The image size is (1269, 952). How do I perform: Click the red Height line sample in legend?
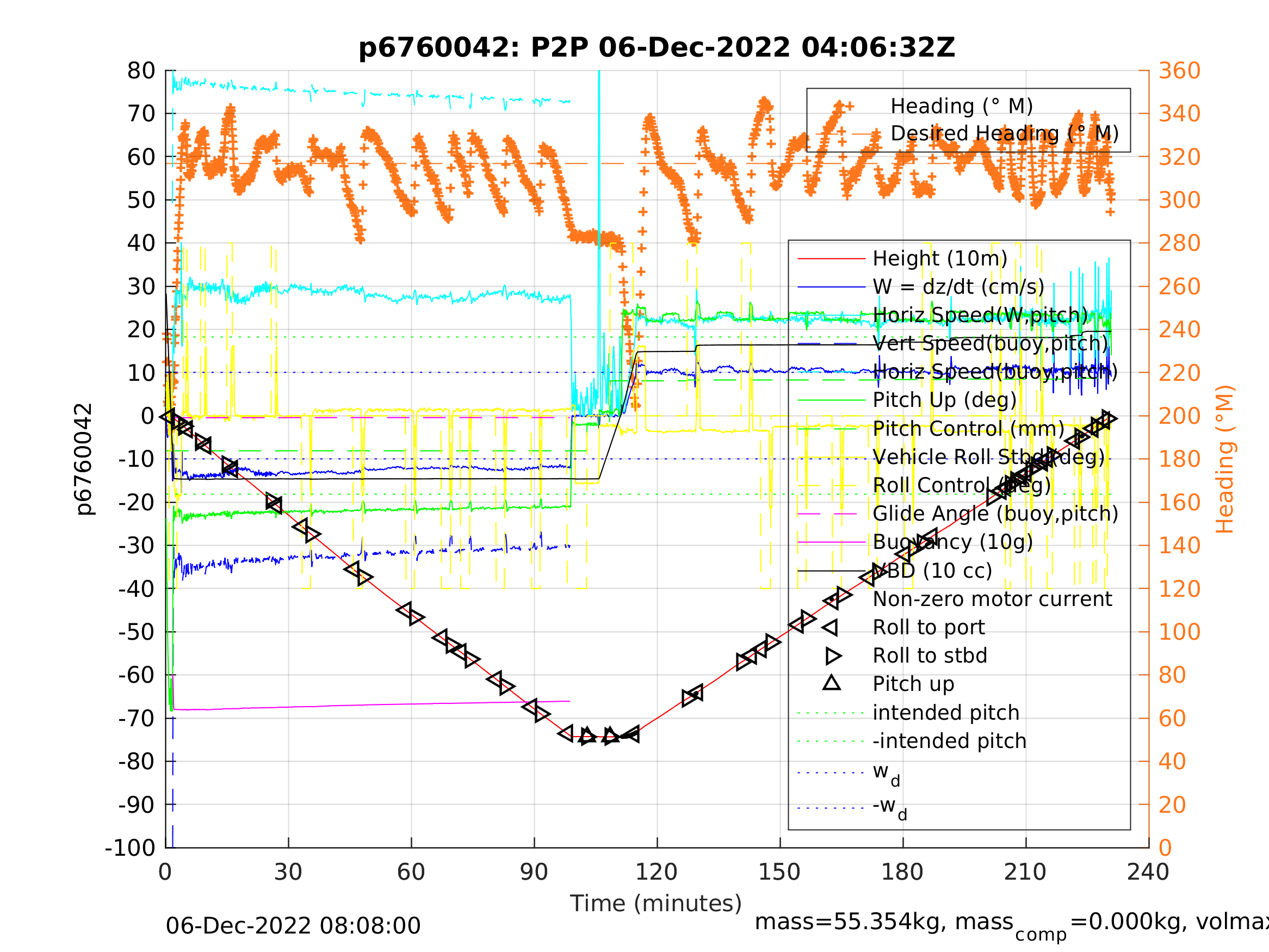pos(831,259)
